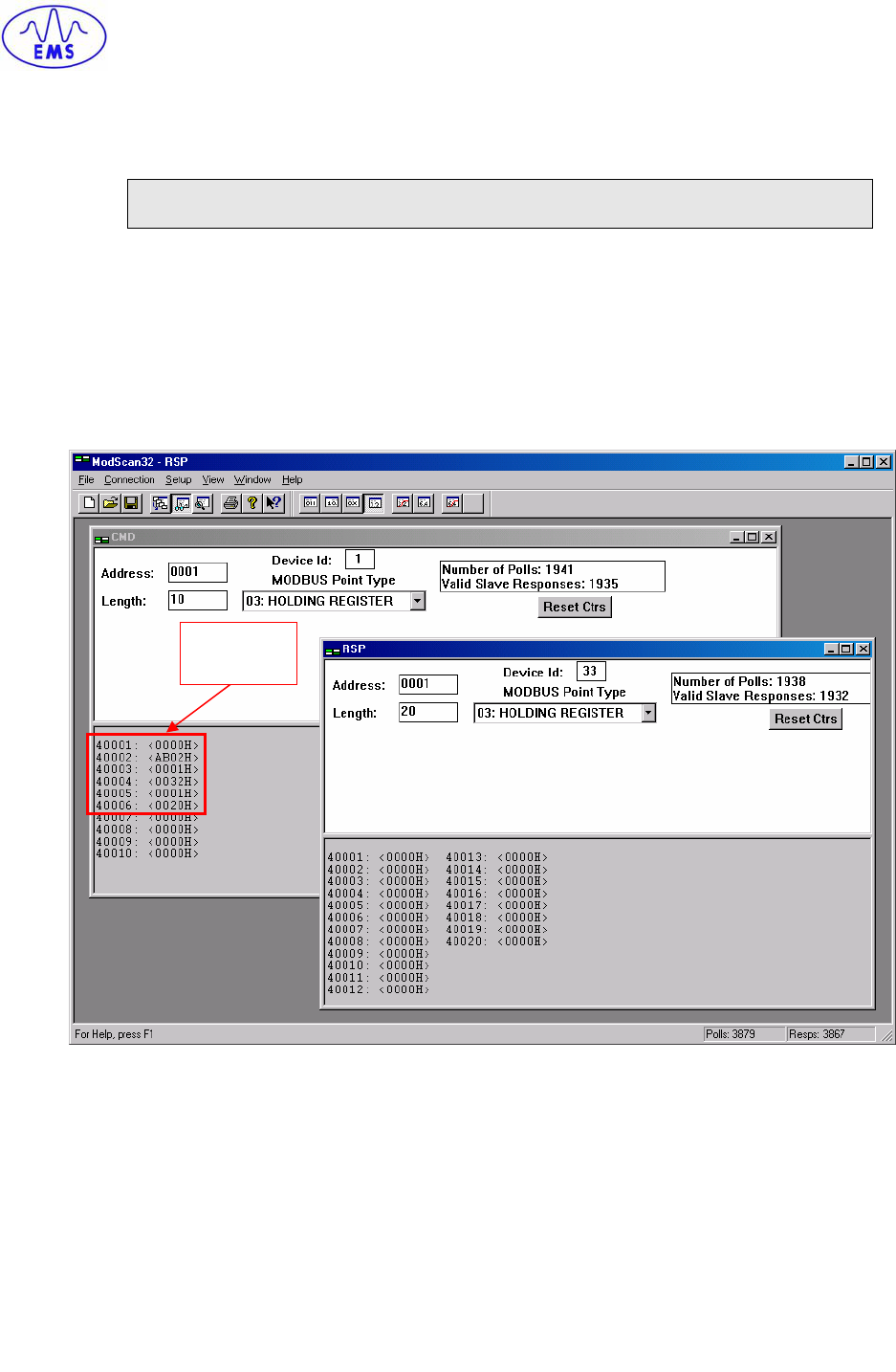
Task: Click the last toolbar format icon
Action: click(452, 502)
